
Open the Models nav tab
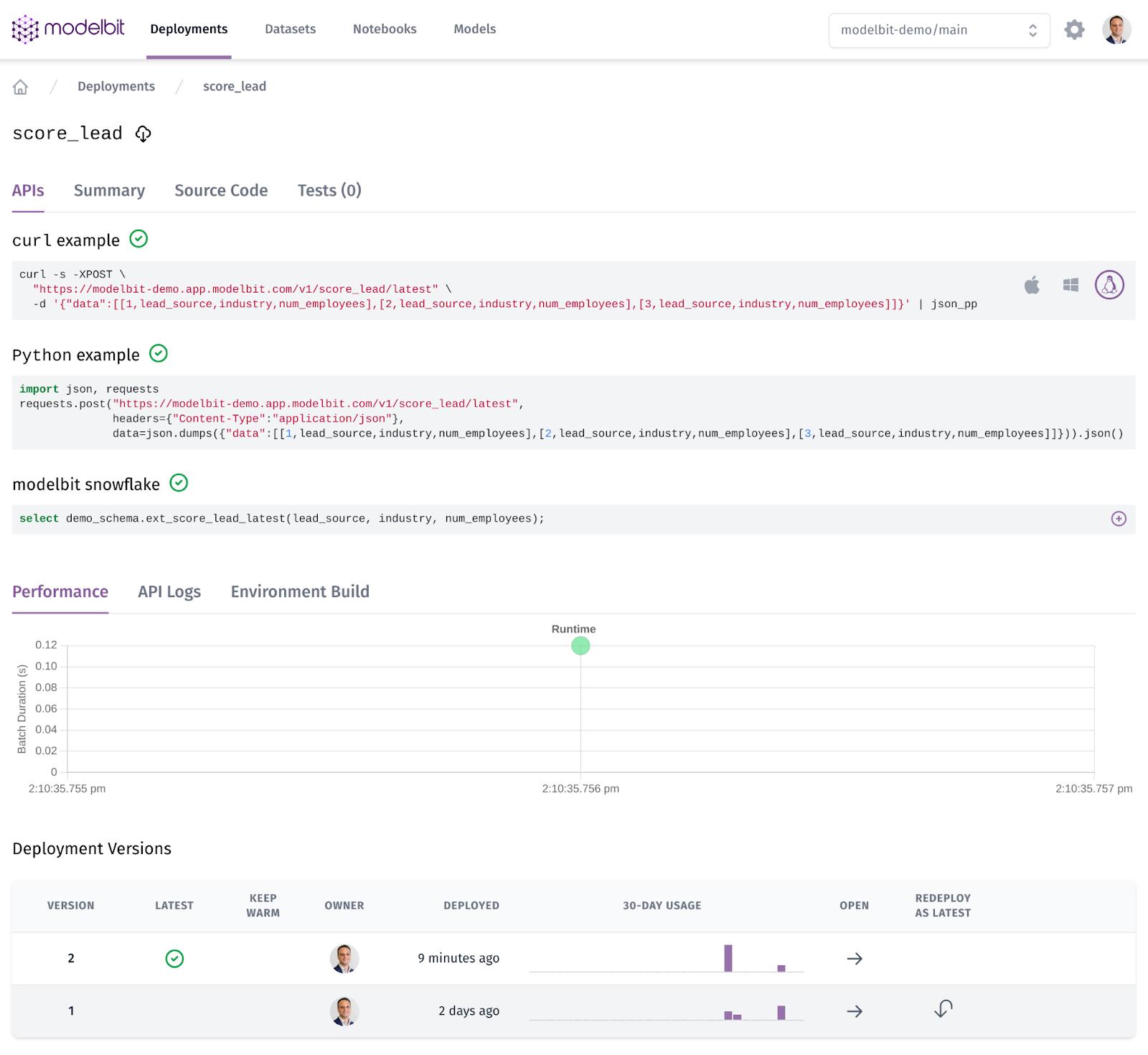(x=474, y=29)
